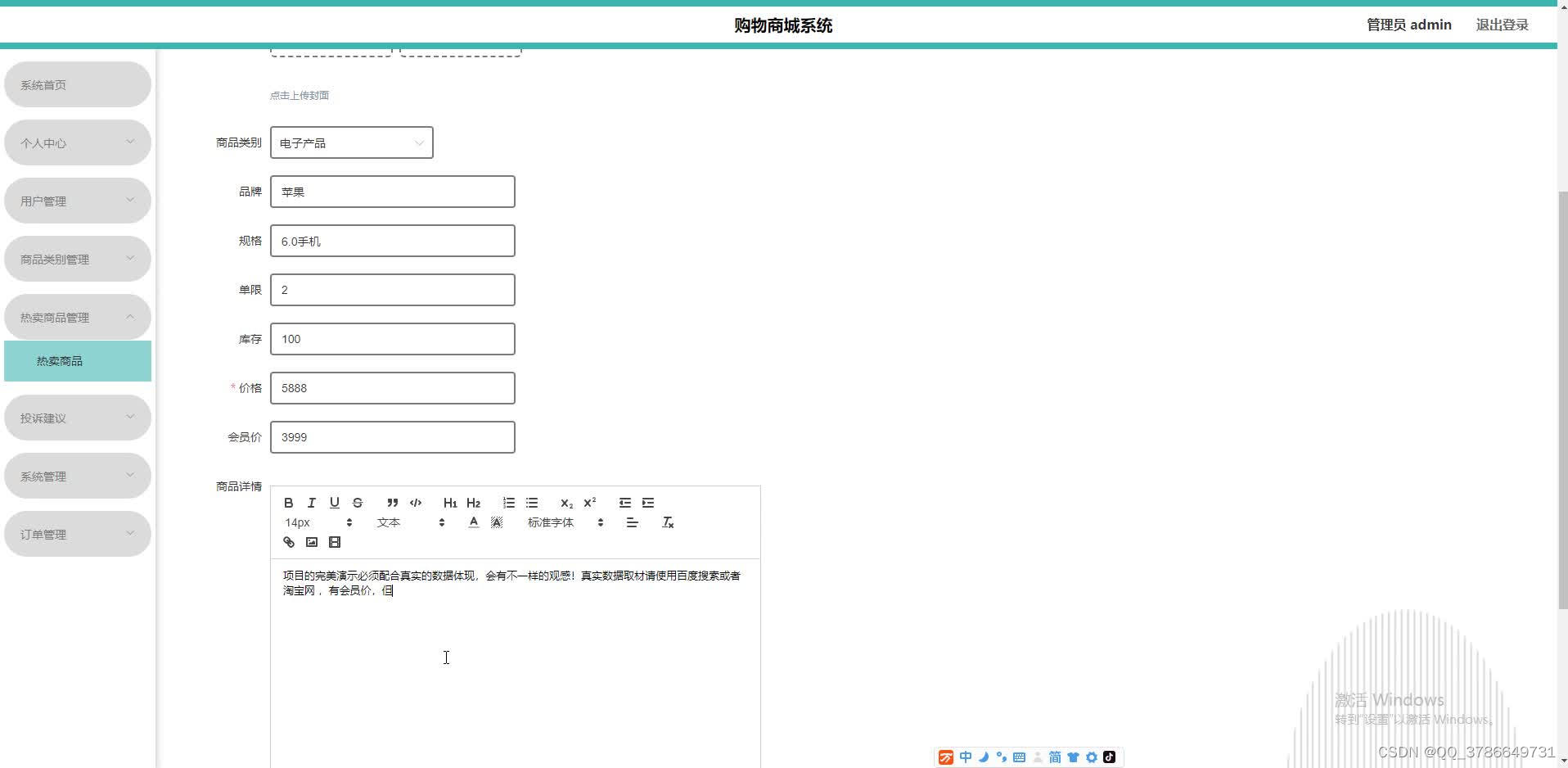This screenshot has width=1568, height=768.
Task: Focus the 规格 field containing 6.0手机
Action: [393, 241]
